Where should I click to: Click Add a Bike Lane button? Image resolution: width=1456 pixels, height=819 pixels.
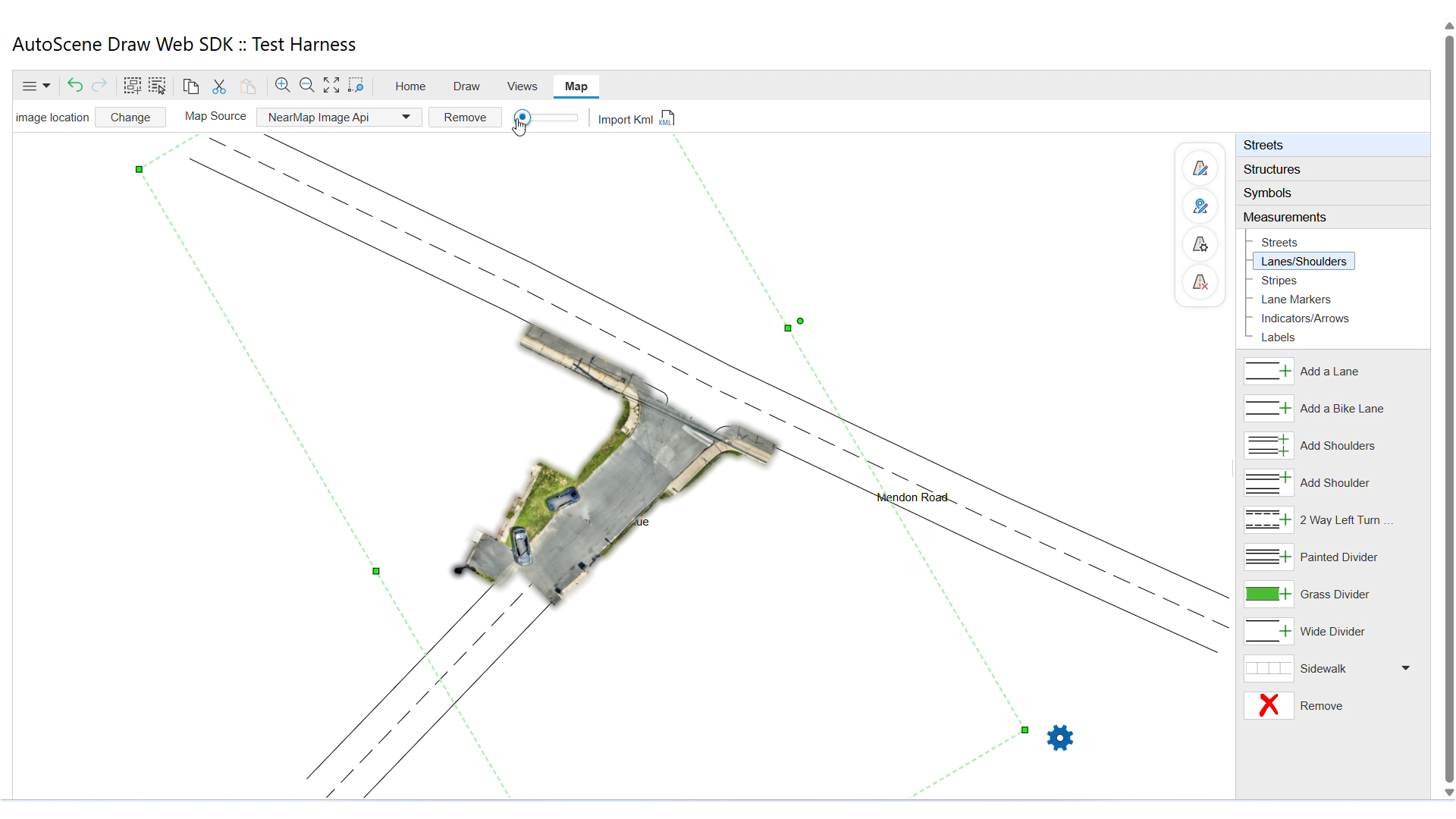pyautogui.click(x=1341, y=409)
